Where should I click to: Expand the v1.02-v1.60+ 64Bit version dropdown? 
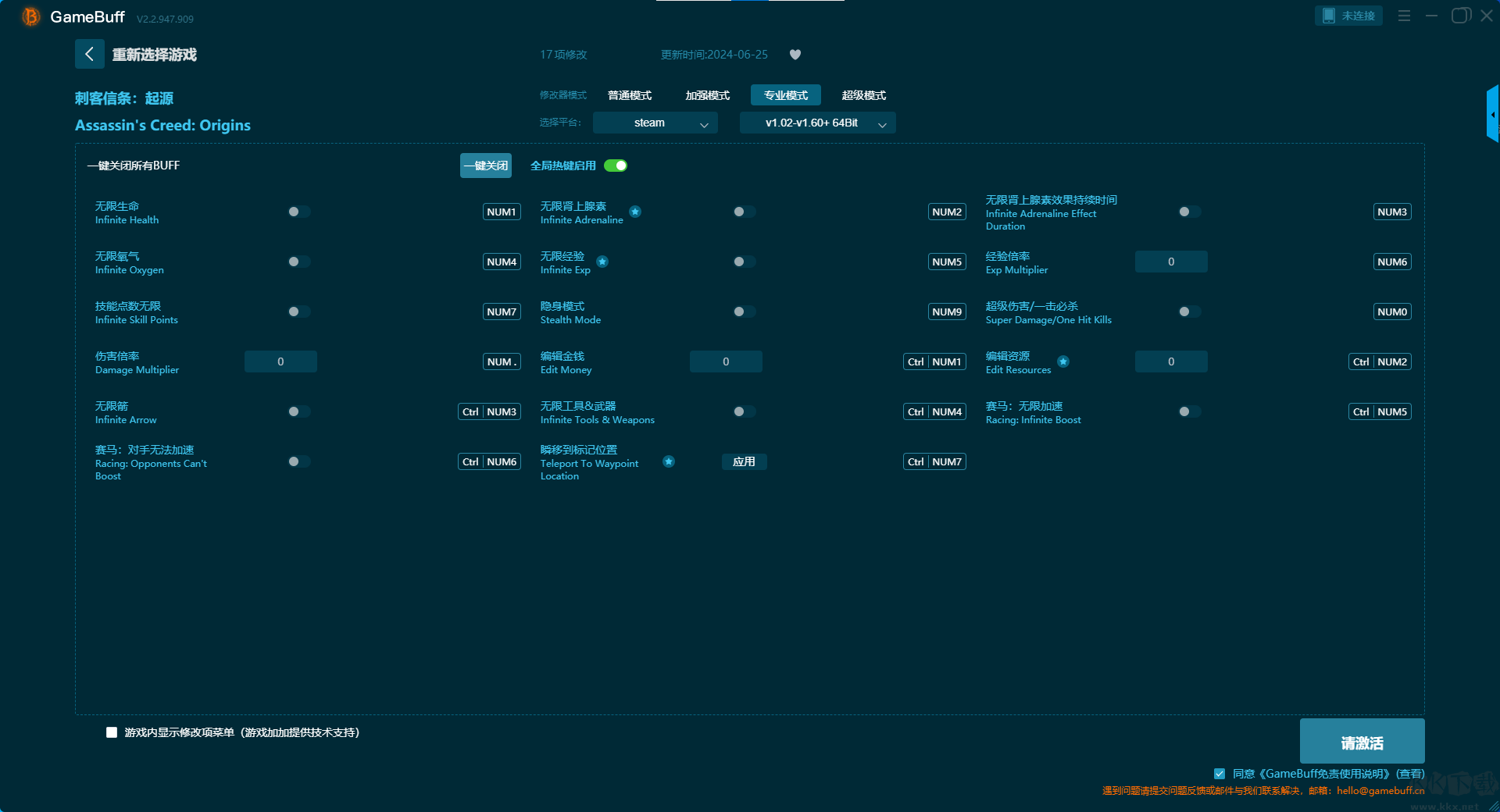point(817,123)
